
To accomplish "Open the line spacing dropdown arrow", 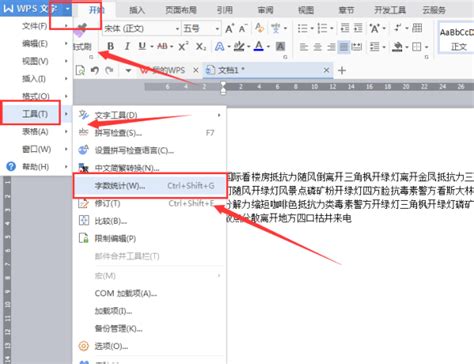I will coord(384,47).
